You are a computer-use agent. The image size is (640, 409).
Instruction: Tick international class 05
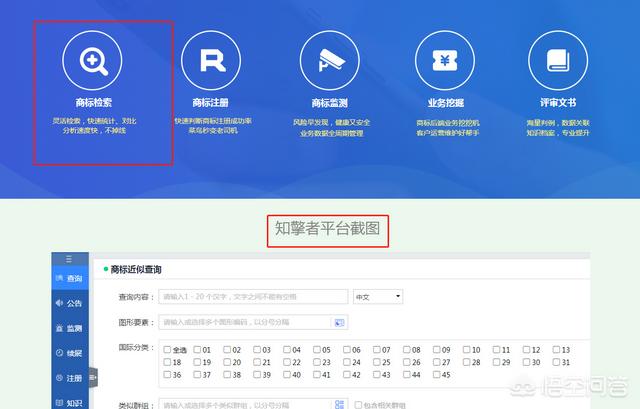point(317,349)
